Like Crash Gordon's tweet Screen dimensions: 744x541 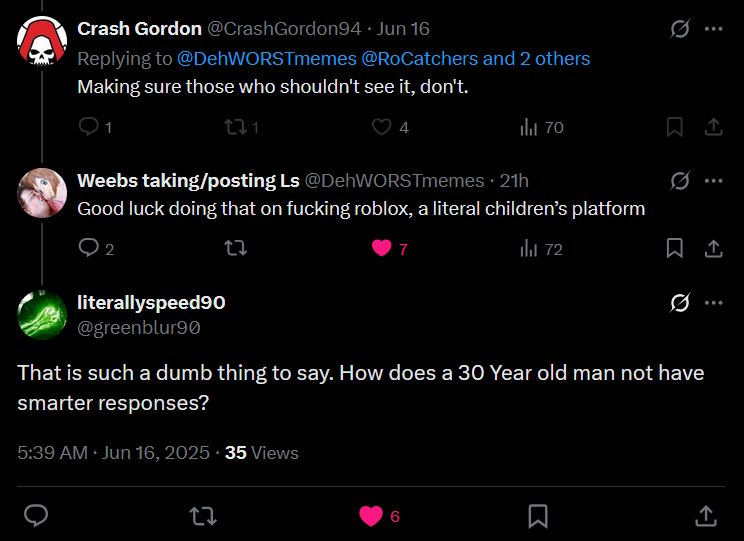(381, 127)
